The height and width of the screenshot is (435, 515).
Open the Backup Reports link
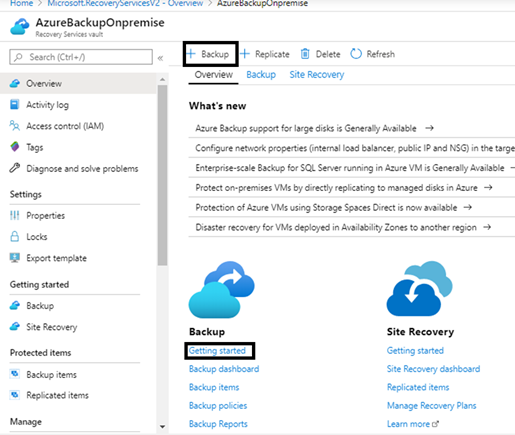click(218, 424)
